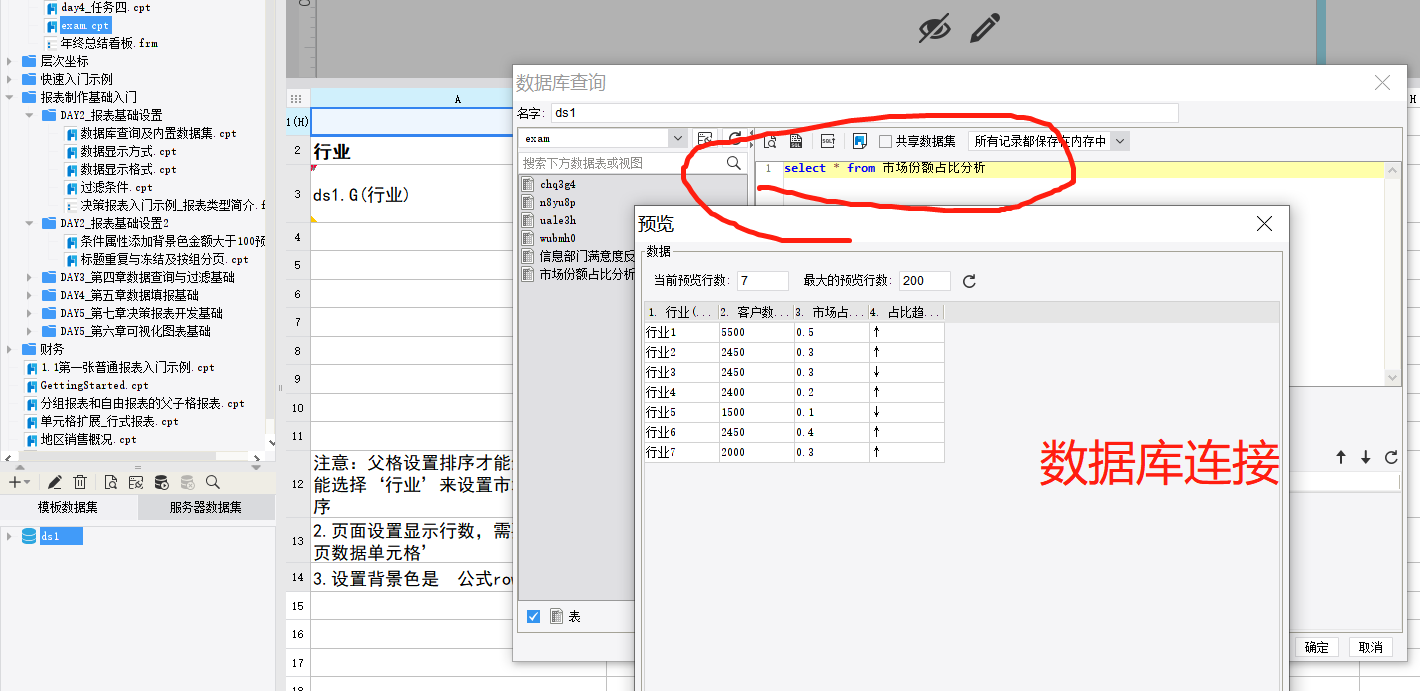Expand the ds1 dataset tree node
Image resolution: width=1420 pixels, height=691 pixels.
(x=10, y=537)
